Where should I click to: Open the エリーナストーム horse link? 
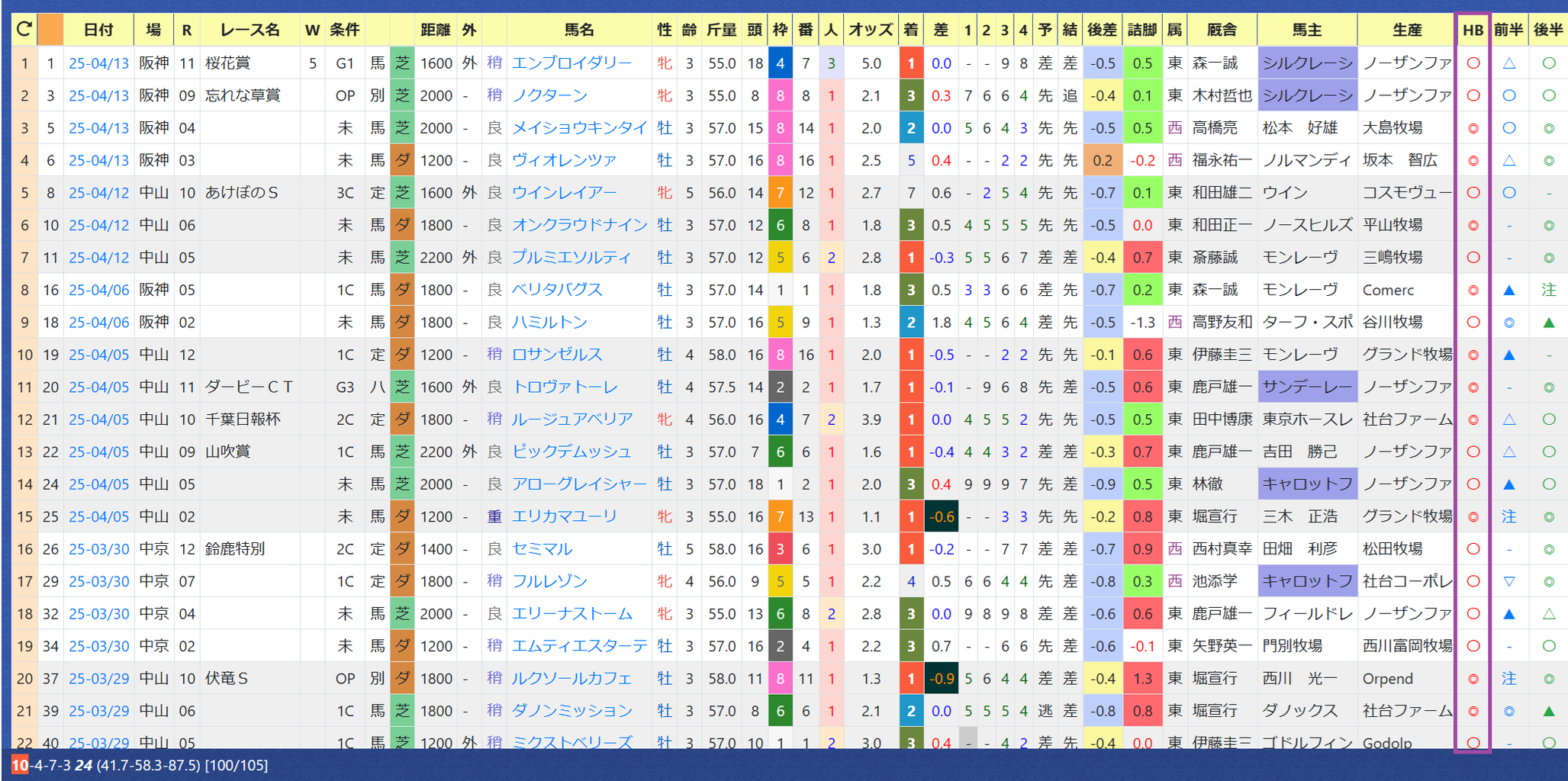[571, 614]
